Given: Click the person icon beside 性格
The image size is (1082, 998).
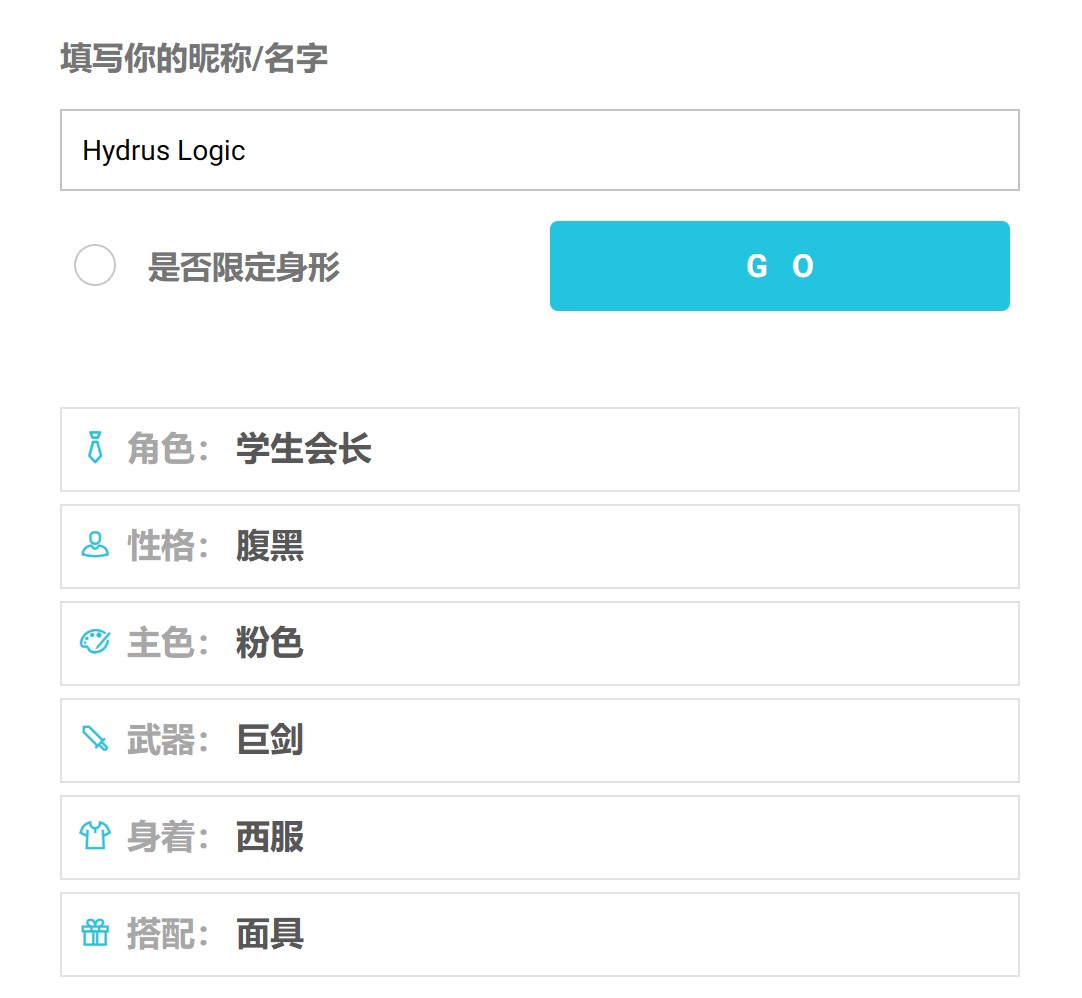Looking at the screenshot, I should (x=95, y=545).
